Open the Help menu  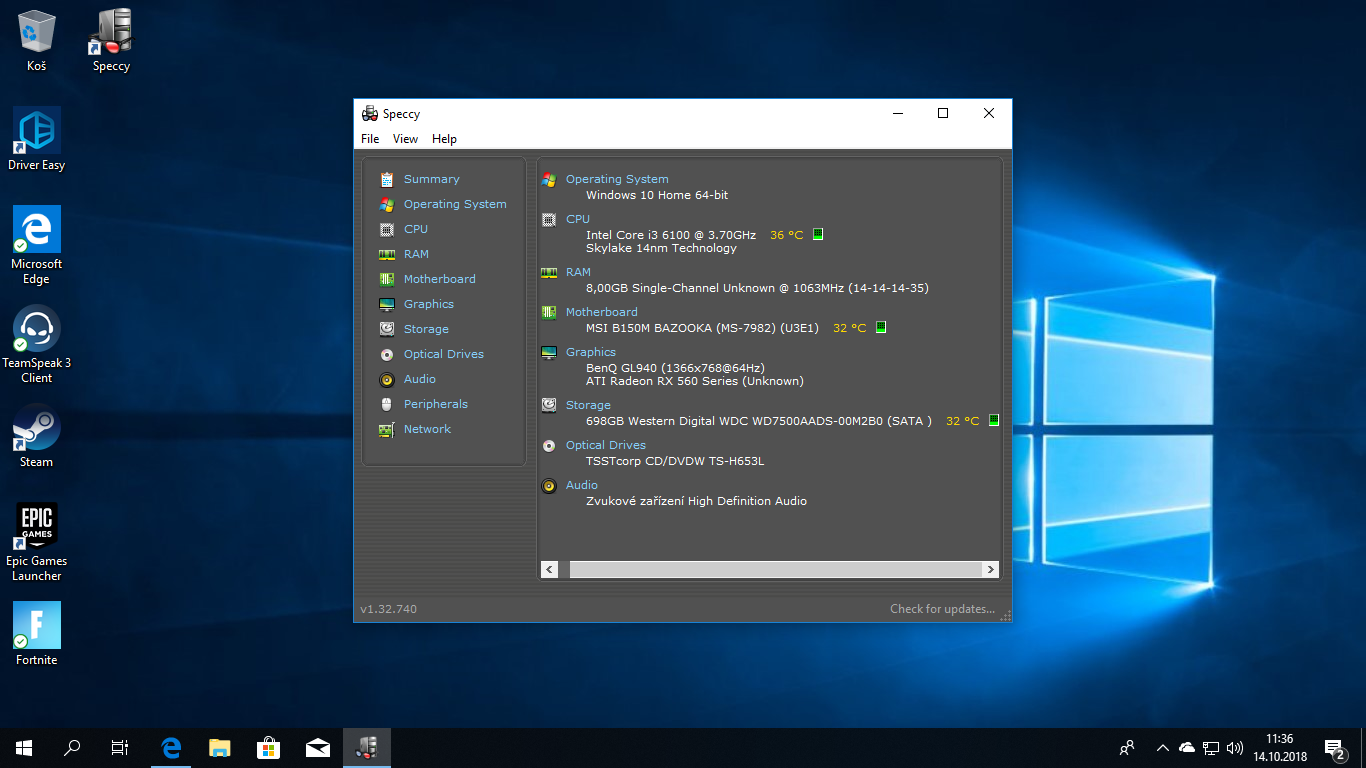444,139
